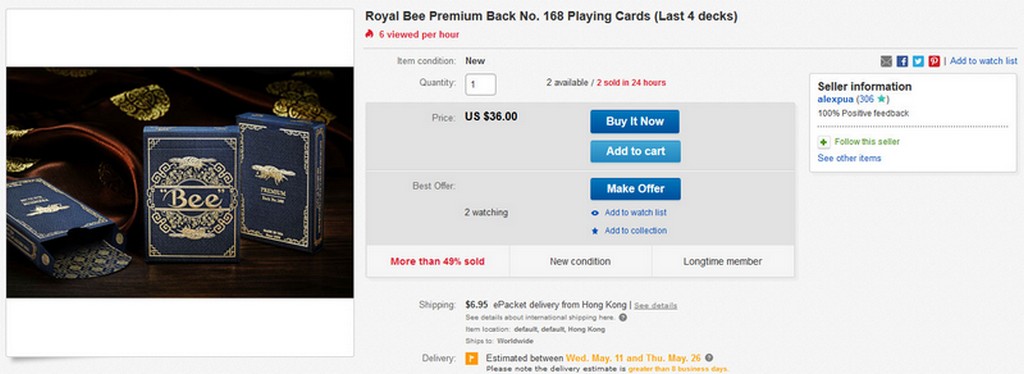Click the Make Offer button
This screenshot has width=1024, height=374.
tap(635, 189)
